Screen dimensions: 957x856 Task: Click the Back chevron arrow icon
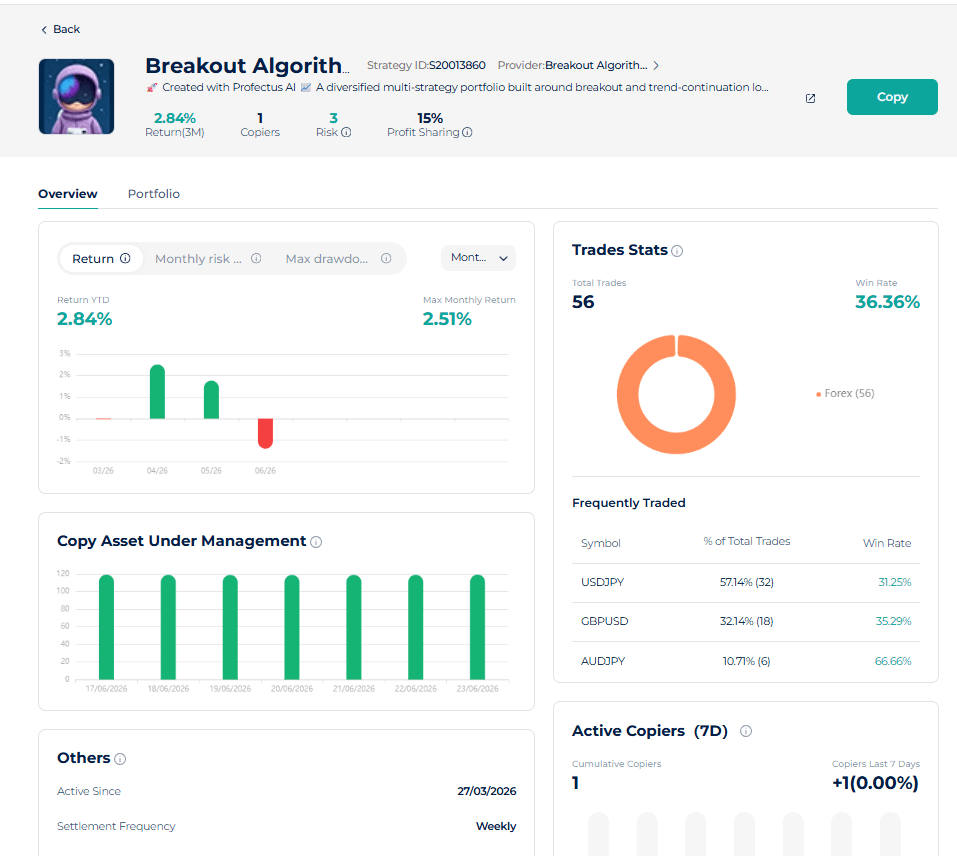(44, 30)
